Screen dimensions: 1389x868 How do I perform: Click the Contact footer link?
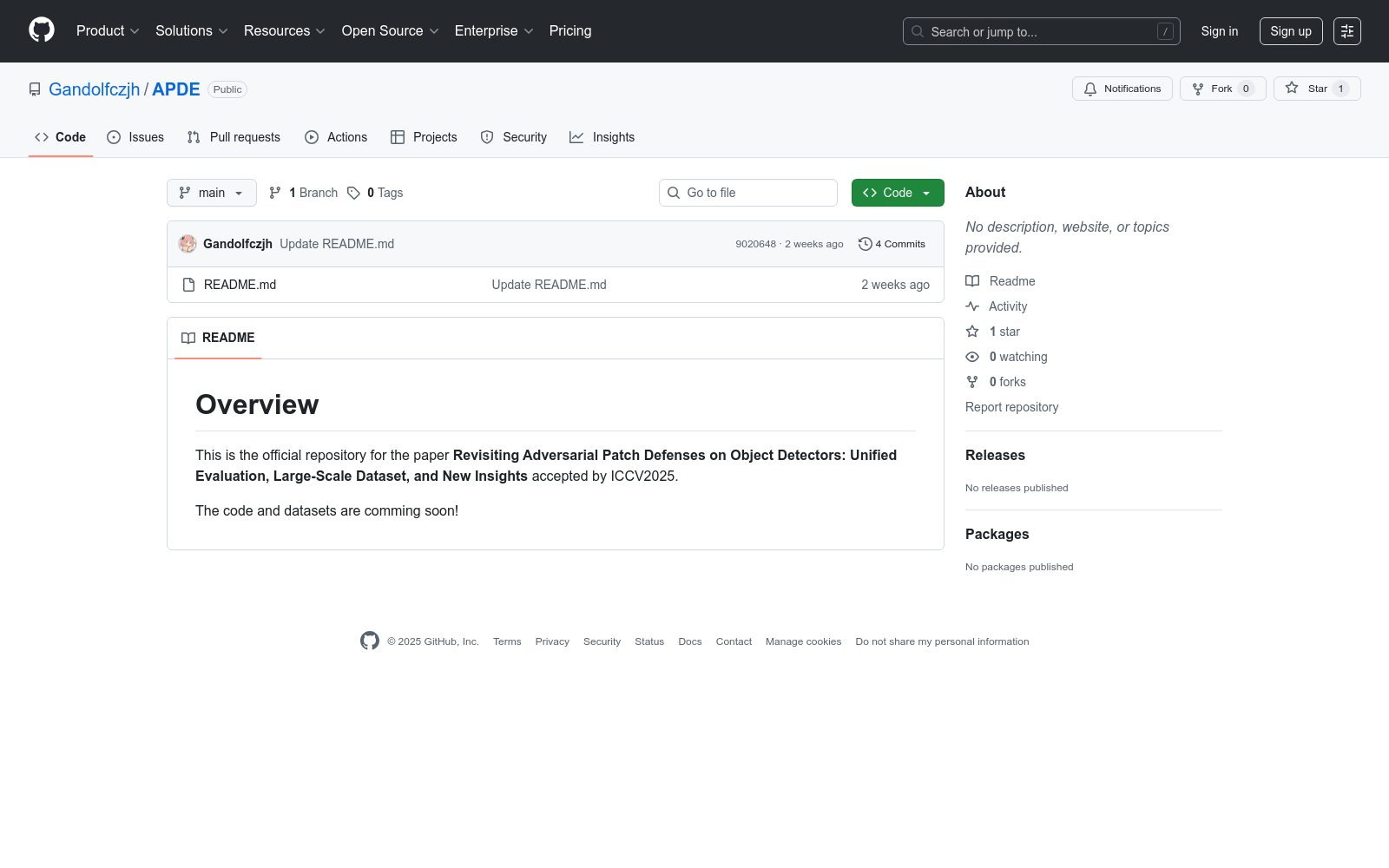coord(734,641)
